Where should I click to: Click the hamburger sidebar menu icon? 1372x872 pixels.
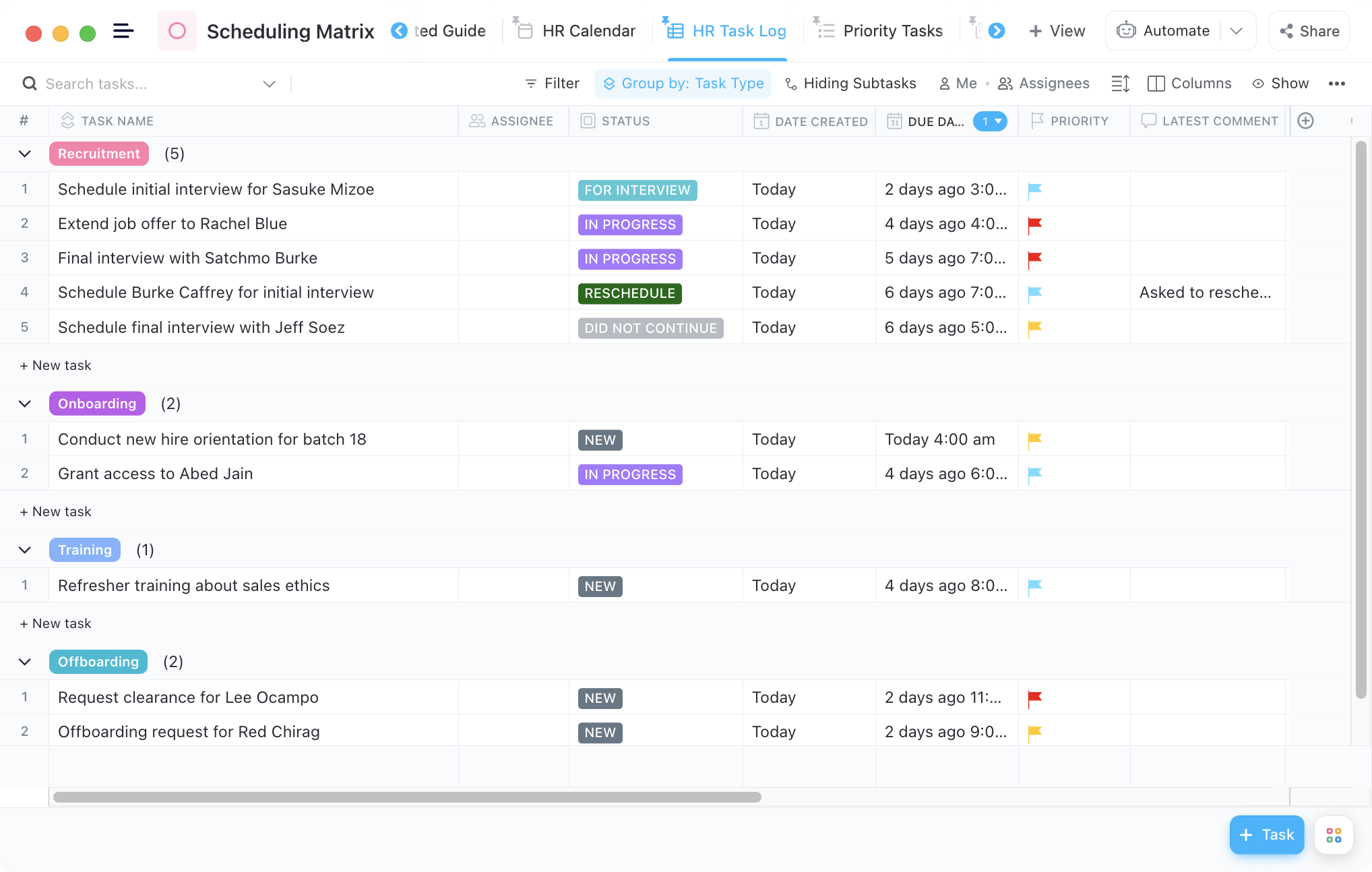[x=123, y=31]
